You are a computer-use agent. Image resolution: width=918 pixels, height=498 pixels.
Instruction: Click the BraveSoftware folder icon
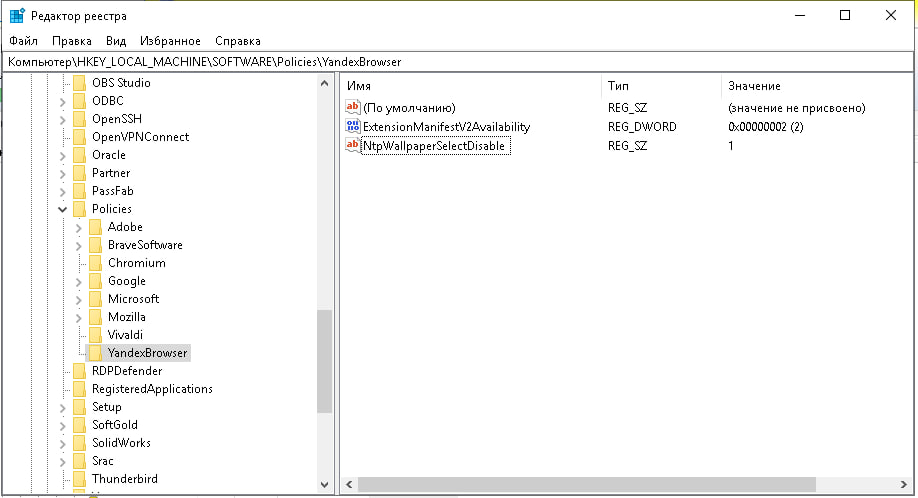tap(95, 245)
